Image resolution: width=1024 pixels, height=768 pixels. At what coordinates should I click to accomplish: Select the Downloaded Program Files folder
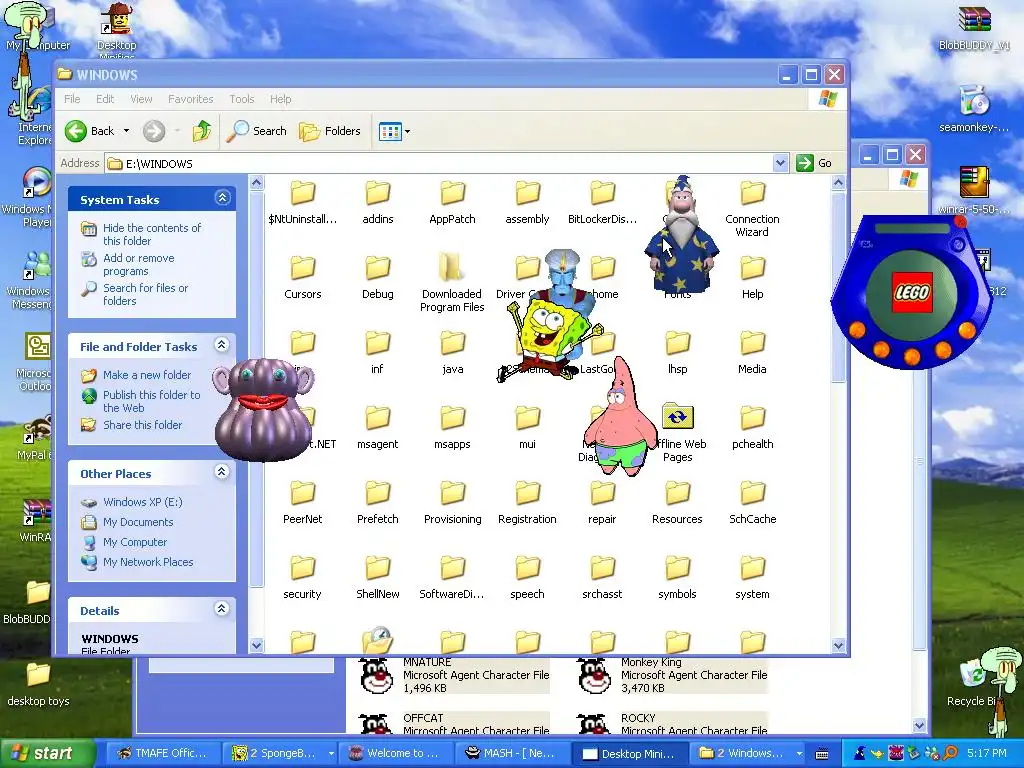[452, 284]
